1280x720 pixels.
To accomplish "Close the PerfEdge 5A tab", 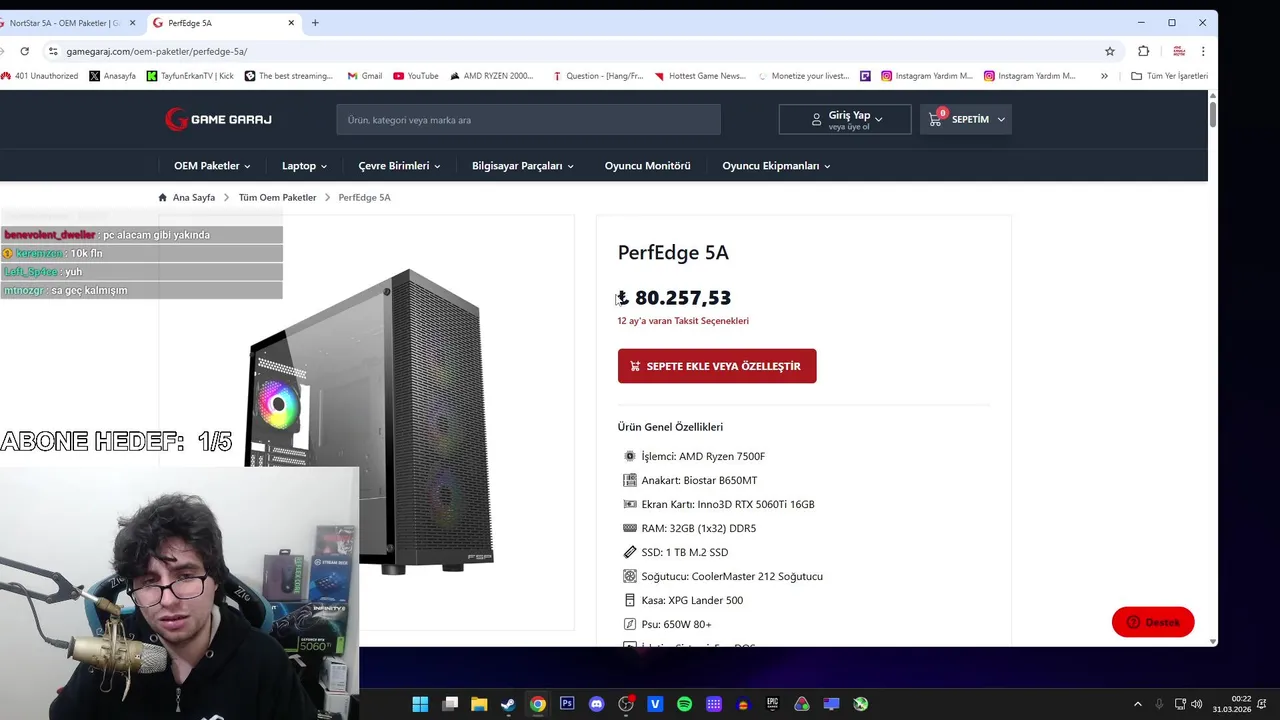I will pyautogui.click(x=291, y=23).
